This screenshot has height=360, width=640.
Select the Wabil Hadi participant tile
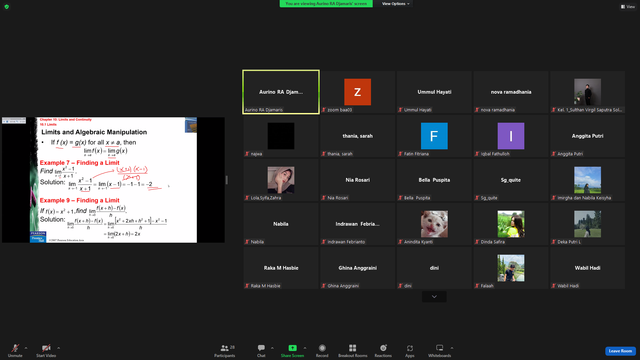click(587, 268)
